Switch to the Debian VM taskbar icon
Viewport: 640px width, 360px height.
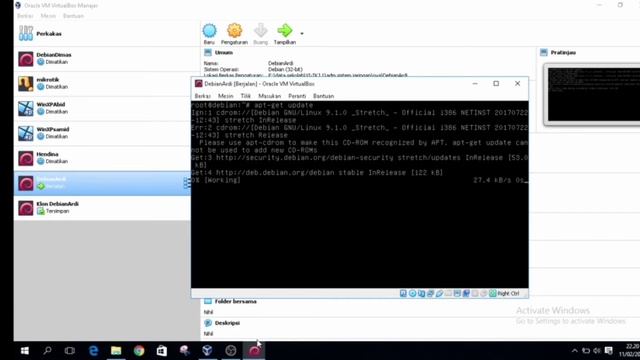(x=254, y=351)
